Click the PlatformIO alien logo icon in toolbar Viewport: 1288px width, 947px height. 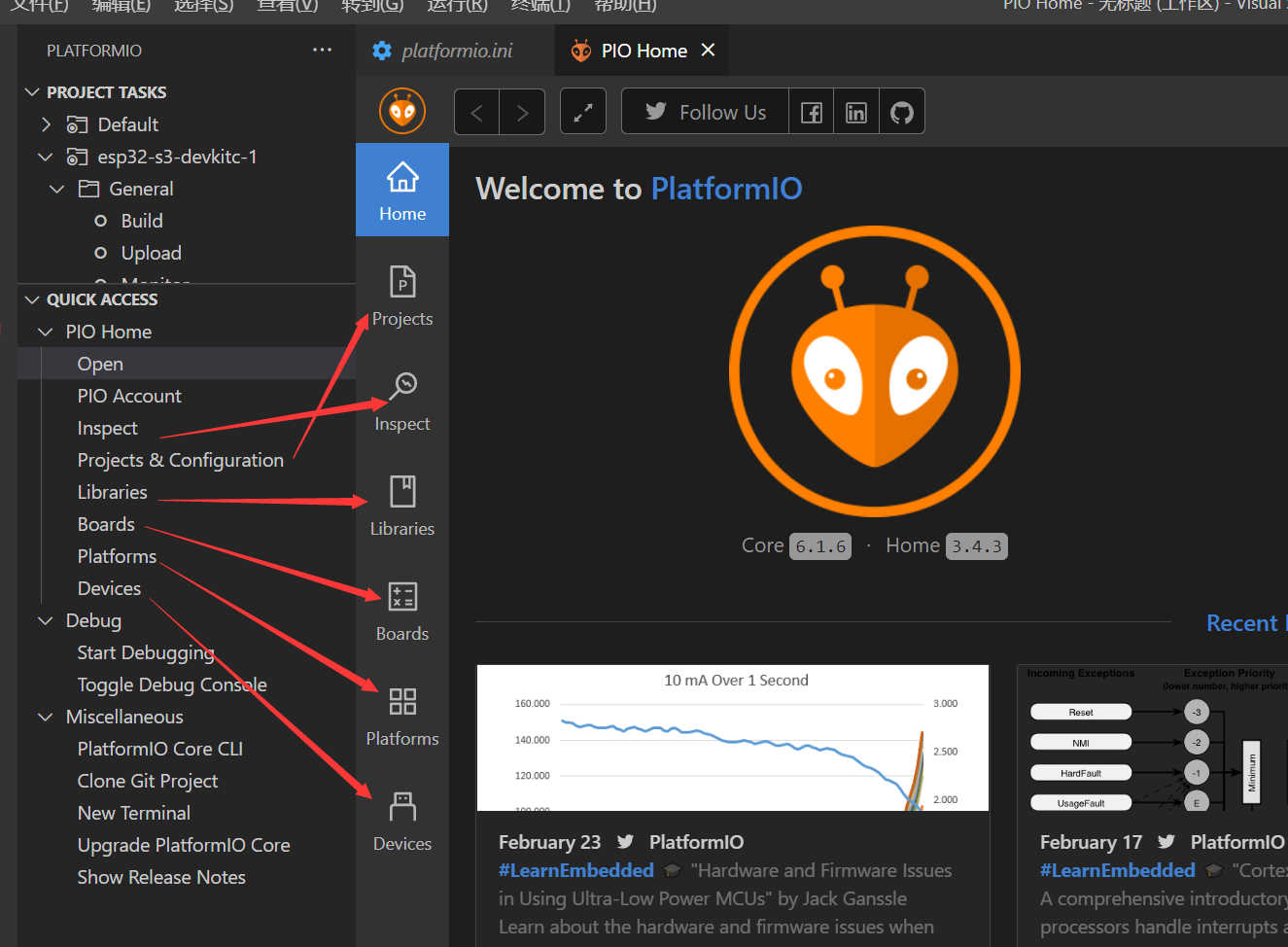click(x=402, y=112)
